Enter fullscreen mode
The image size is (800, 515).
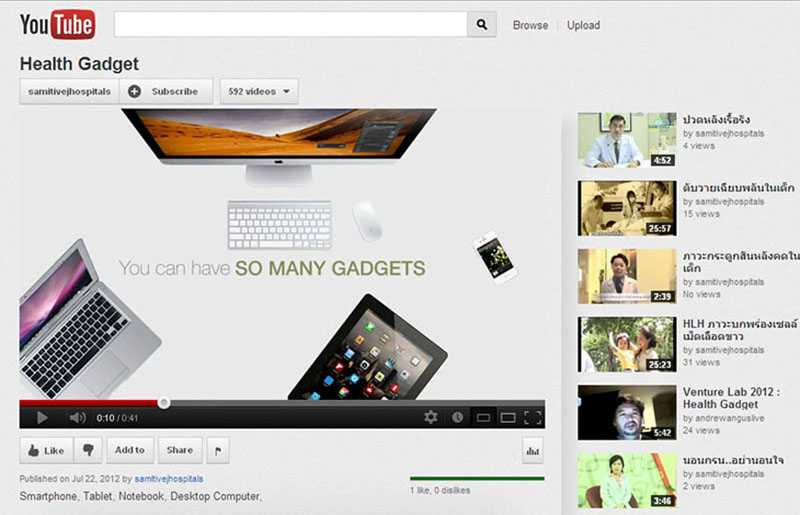[533, 418]
